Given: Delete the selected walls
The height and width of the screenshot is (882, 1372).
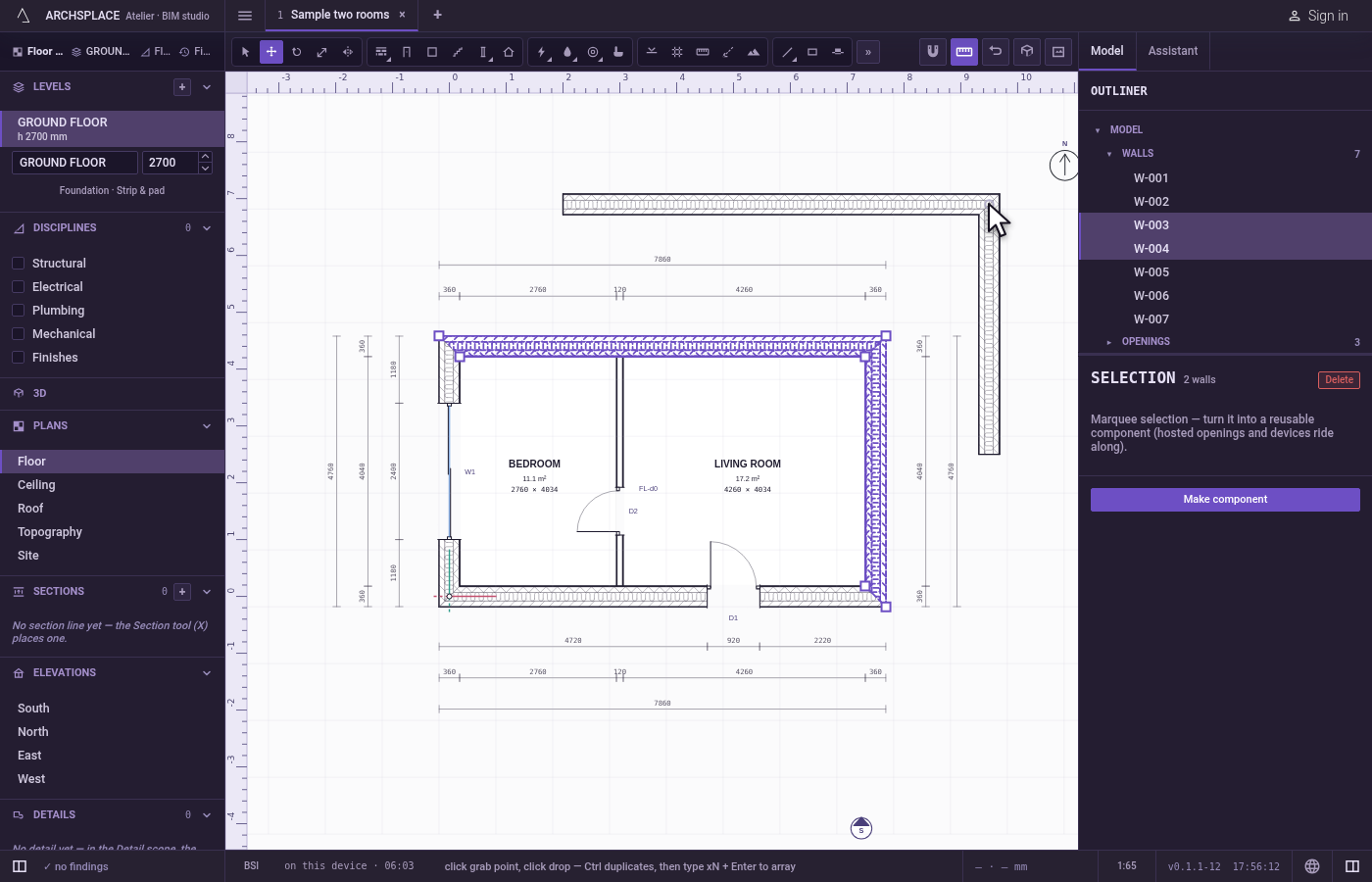Looking at the screenshot, I should pyautogui.click(x=1339, y=380).
